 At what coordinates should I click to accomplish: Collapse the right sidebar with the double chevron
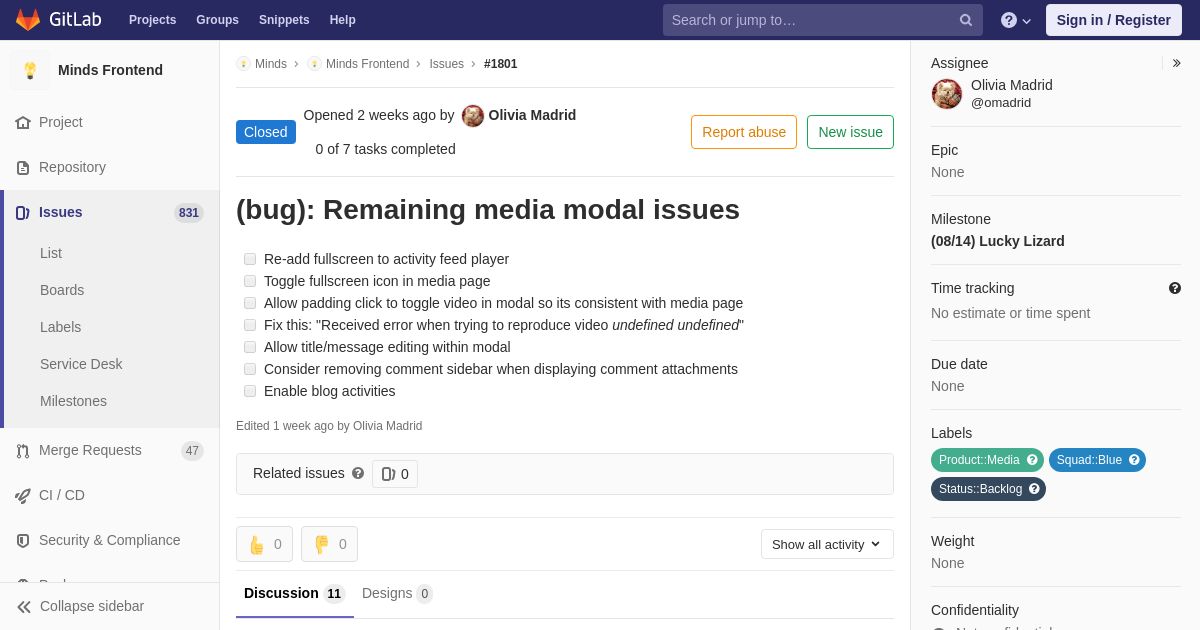click(x=1176, y=63)
